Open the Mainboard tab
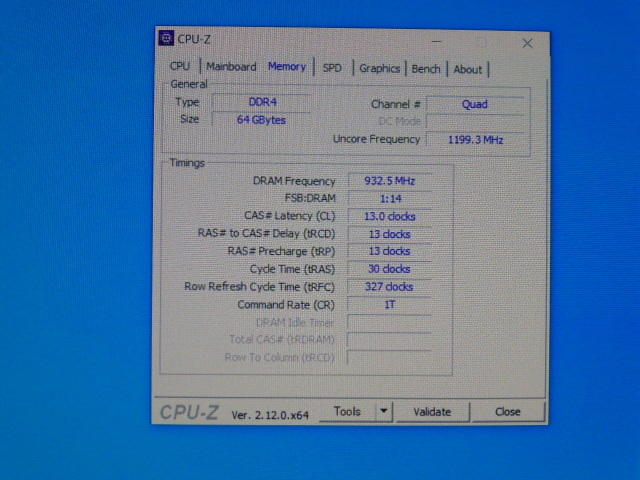This screenshot has width=640, height=480. [231, 67]
